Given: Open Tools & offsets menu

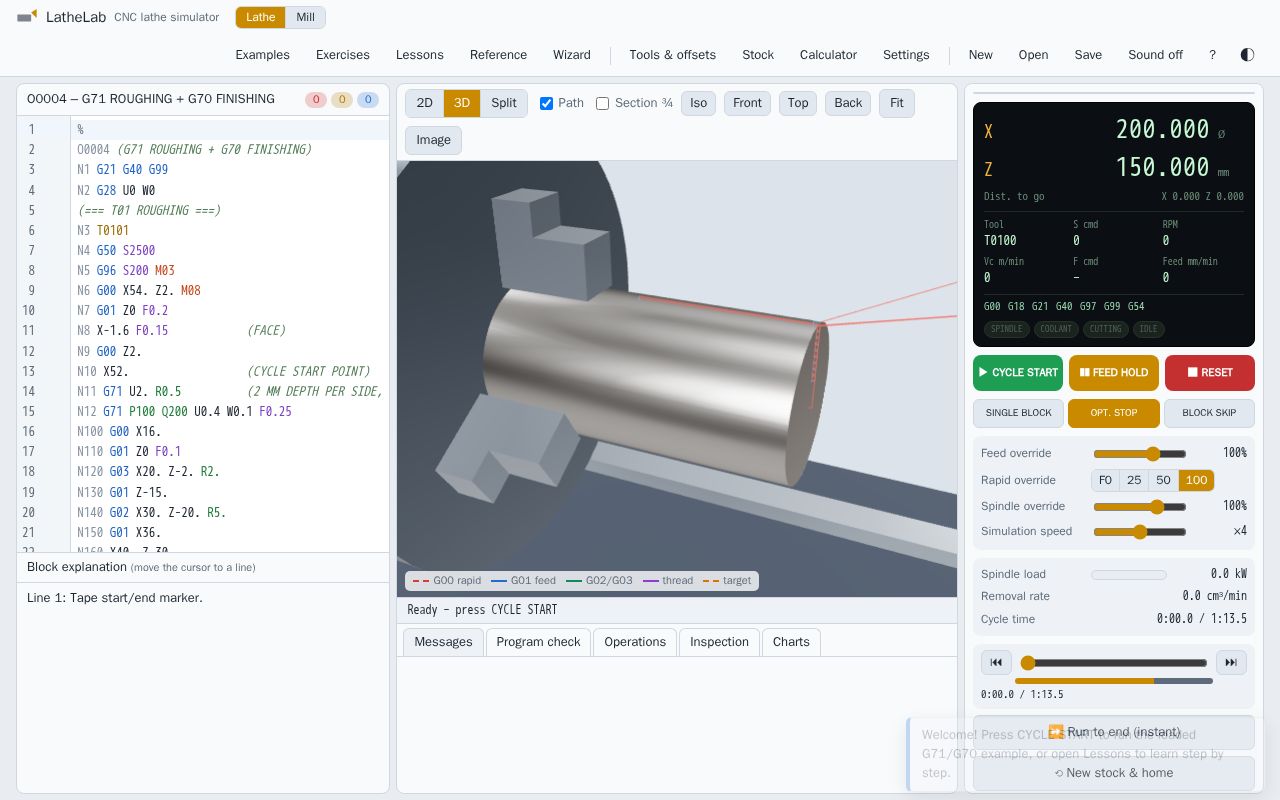Looking at the screenshot, I should coord(672,55).
